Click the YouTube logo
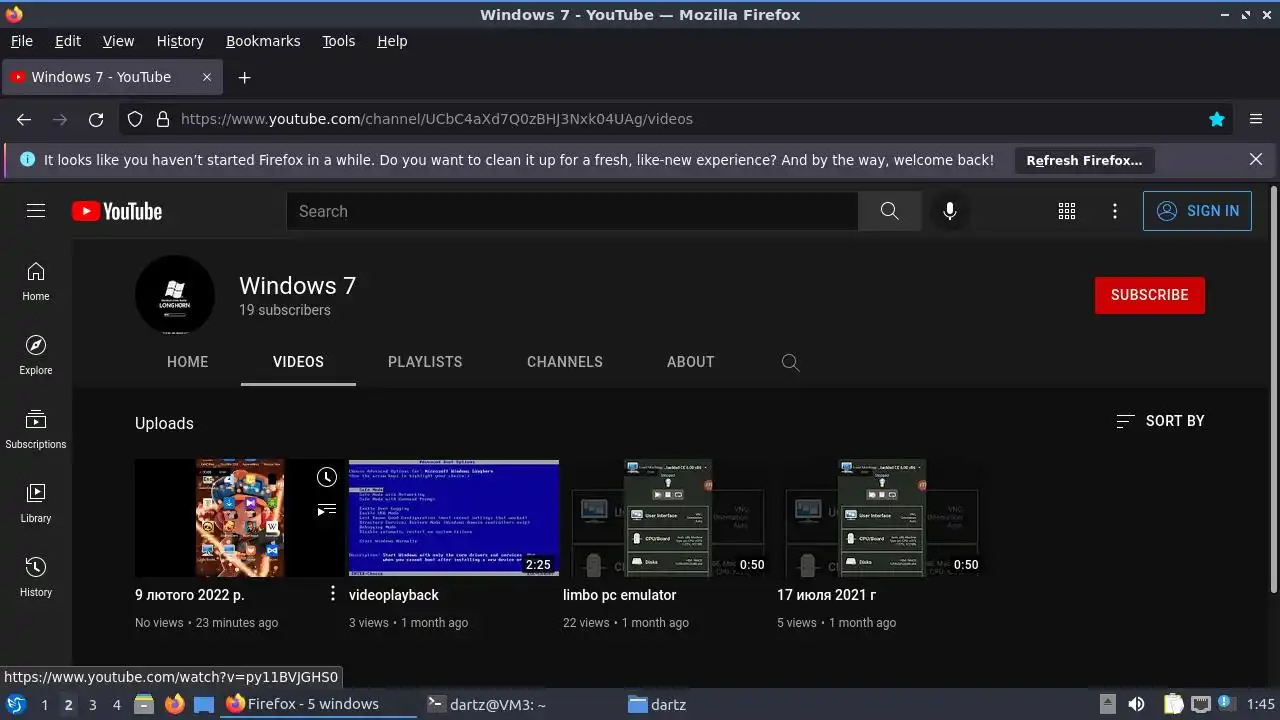The width and height of the screenshot is (1280, 720). (117, 211)
